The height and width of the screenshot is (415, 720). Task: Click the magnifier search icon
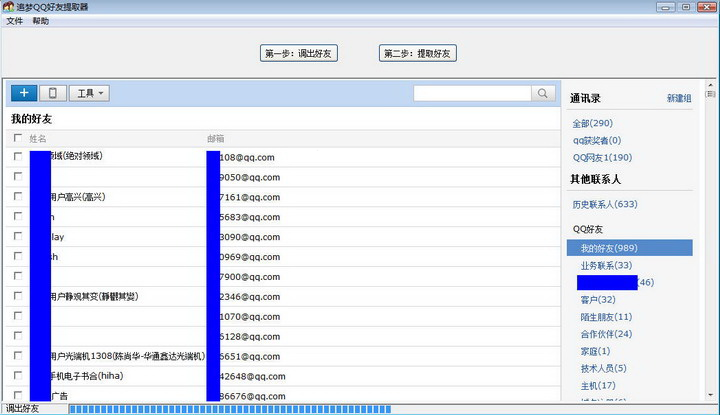coord(542,93)
